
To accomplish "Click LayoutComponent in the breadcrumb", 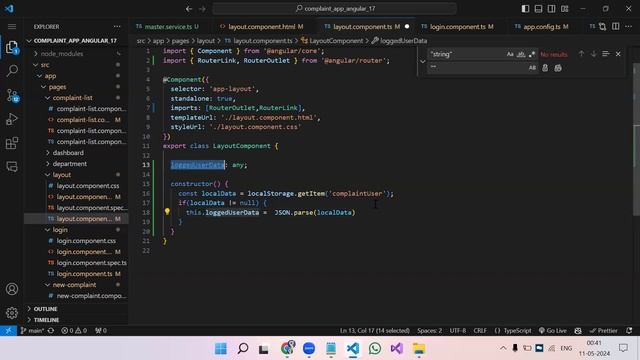I will click(336, 41).
